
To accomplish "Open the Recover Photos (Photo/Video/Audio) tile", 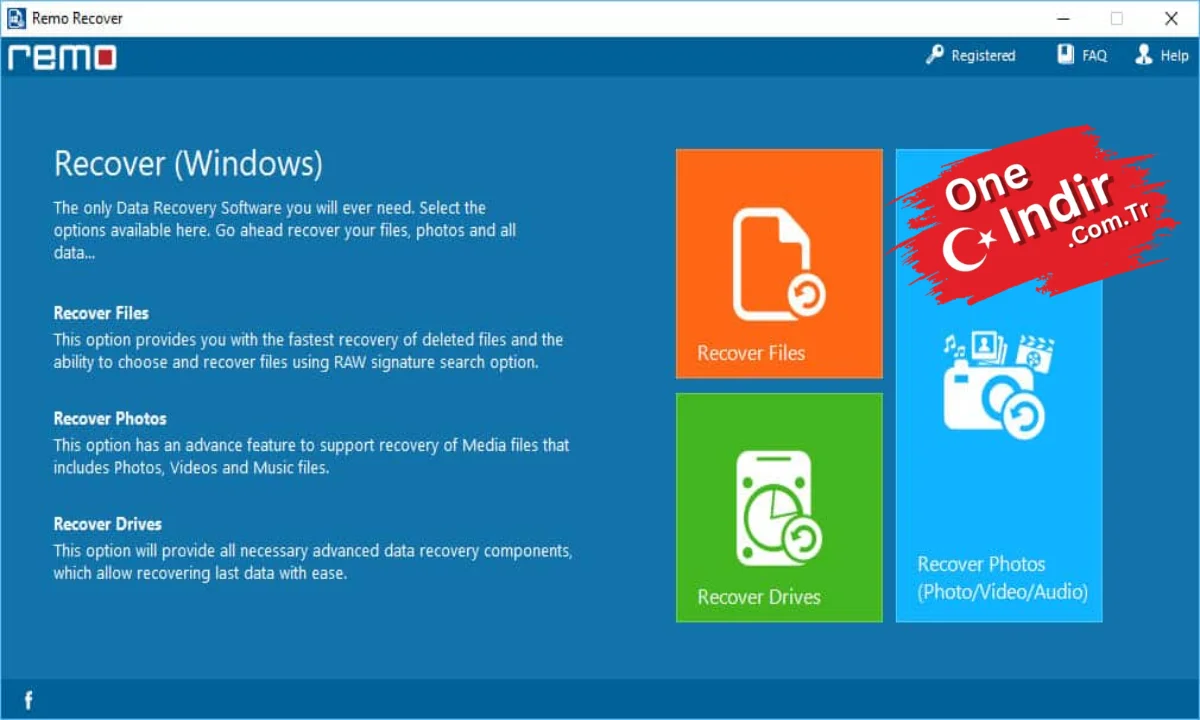I will 999,385.
